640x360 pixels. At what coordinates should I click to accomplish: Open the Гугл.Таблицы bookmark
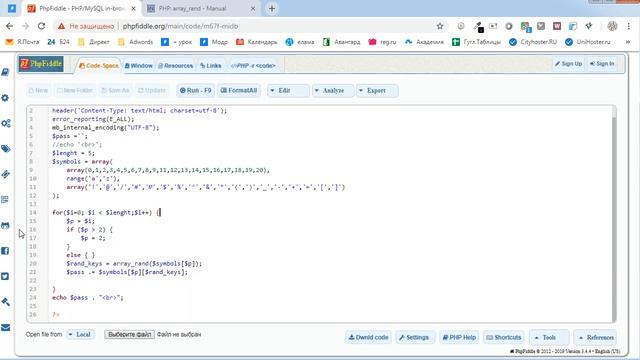coord(476,42)
